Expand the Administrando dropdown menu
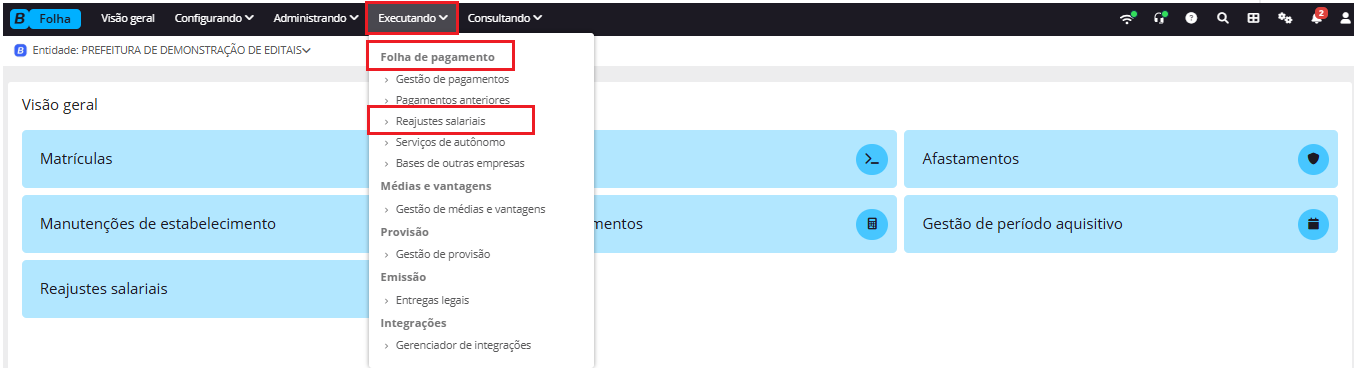Image resolution: width=1354 pixels, height=368 pixels. (x=315, y=18)
